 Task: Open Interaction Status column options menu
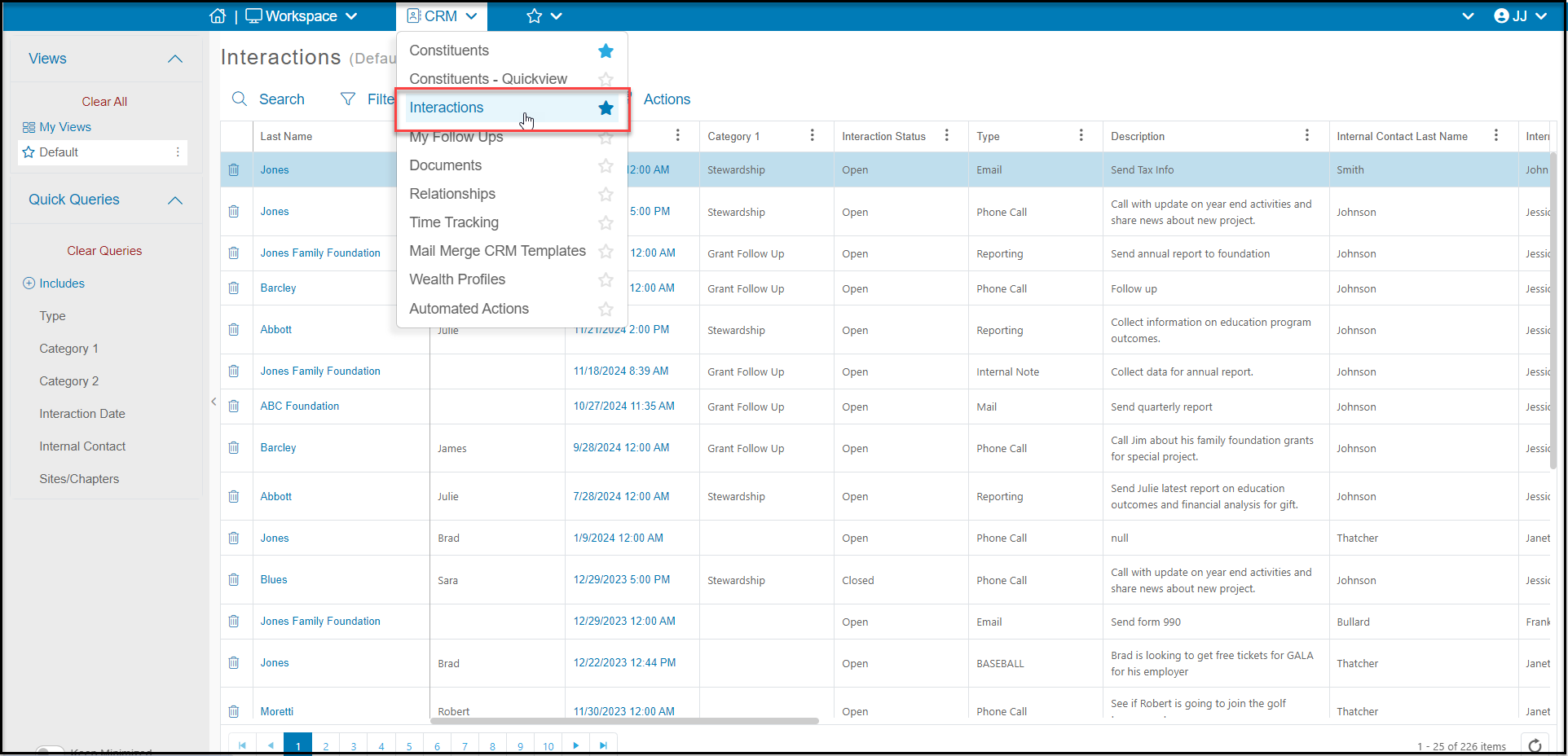(947, 135)
